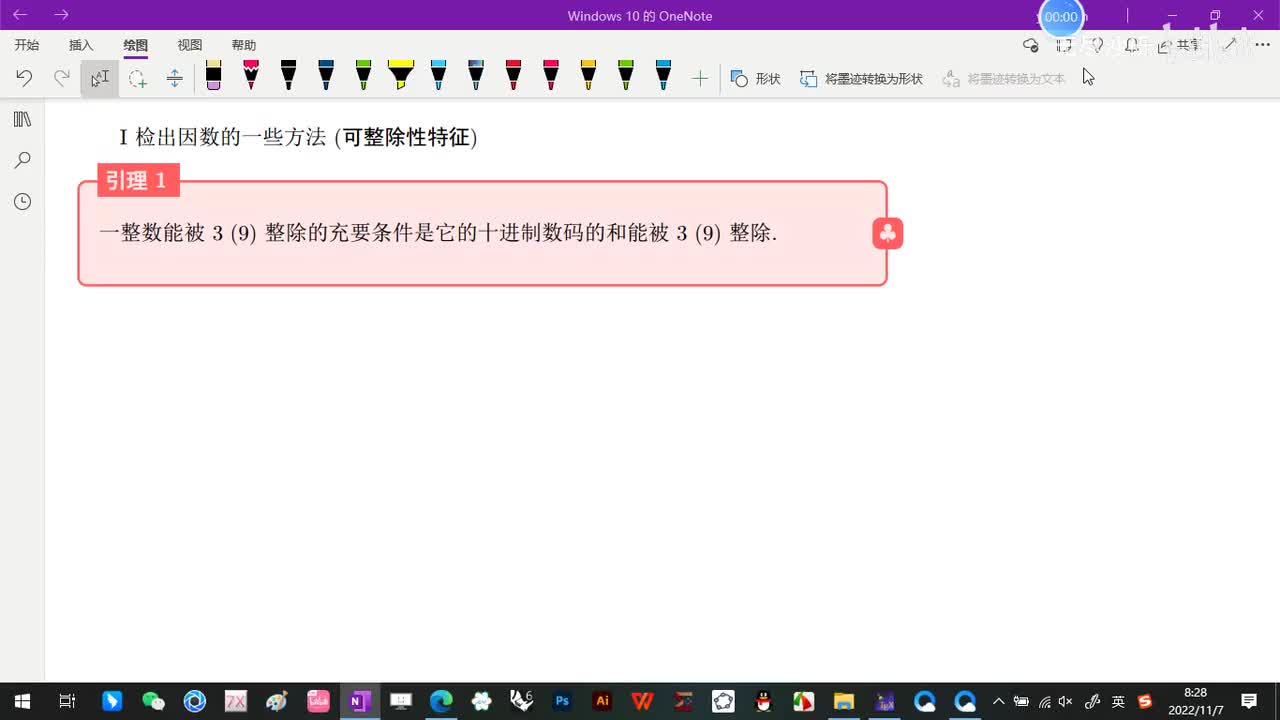1280x720 pixels.
Task: Switch input language indicator 英
Action: (x=1118, y=701)
